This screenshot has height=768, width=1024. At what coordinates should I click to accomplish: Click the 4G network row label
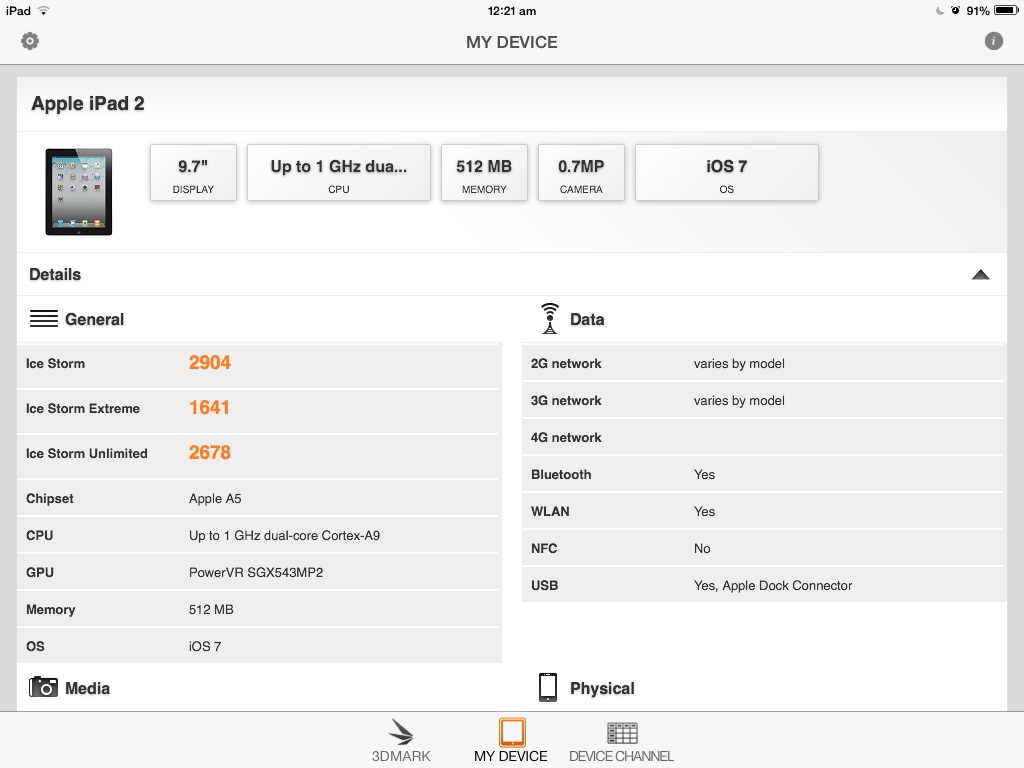(566, 438)
